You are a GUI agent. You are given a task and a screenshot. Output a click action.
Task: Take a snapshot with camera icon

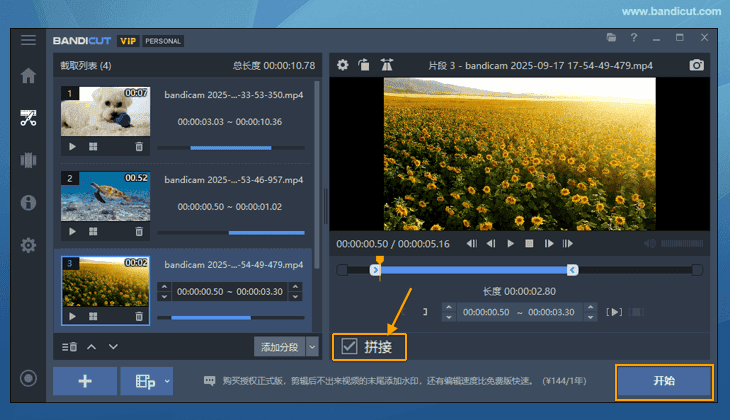[x=697, y=65]
